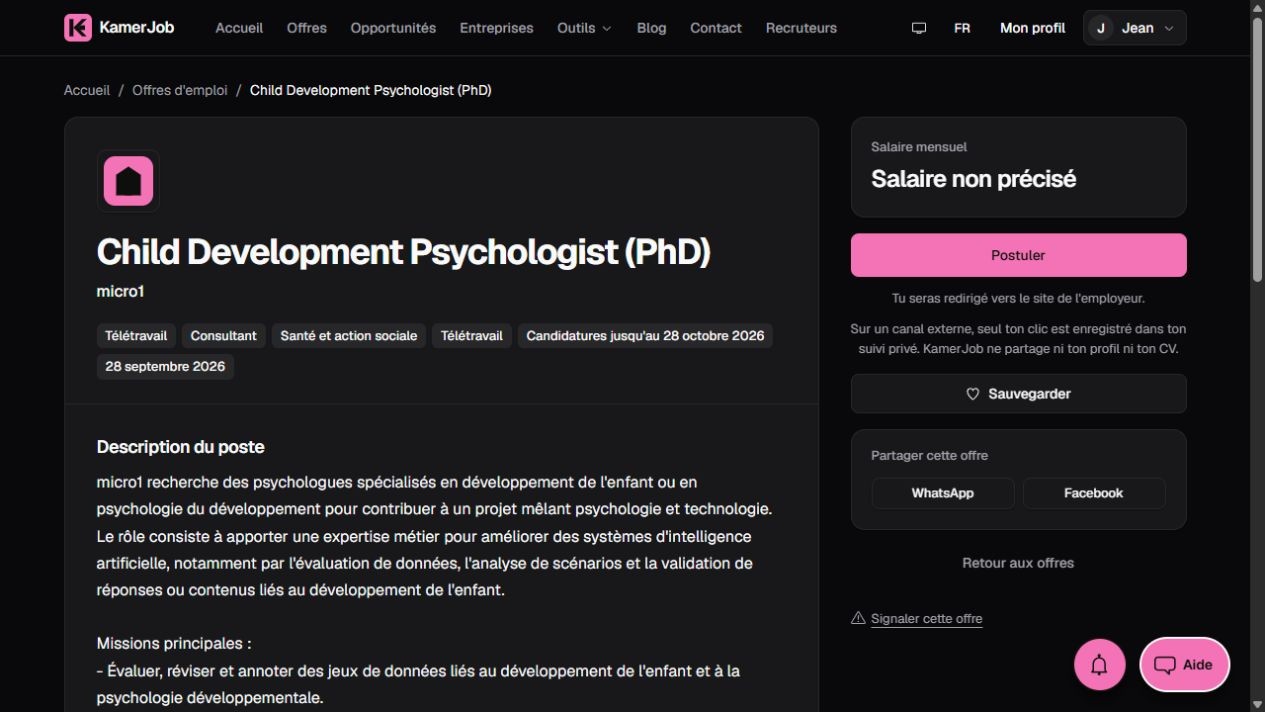Image resolution: width=1265 pixels, height=712 pixels.
Task: Click the KamerJob brand name
Action: [136, 28]
